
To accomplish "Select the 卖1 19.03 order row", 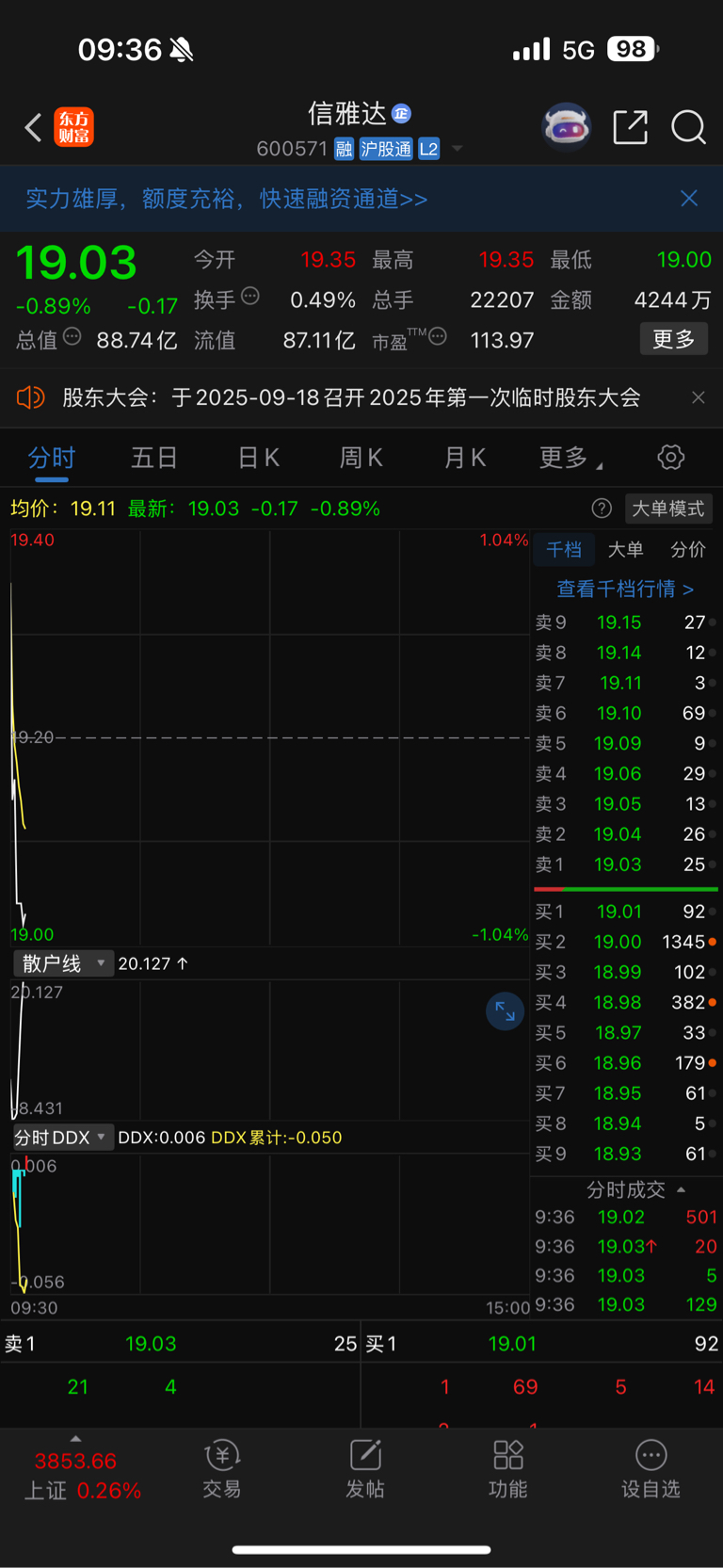I will 625,865.
